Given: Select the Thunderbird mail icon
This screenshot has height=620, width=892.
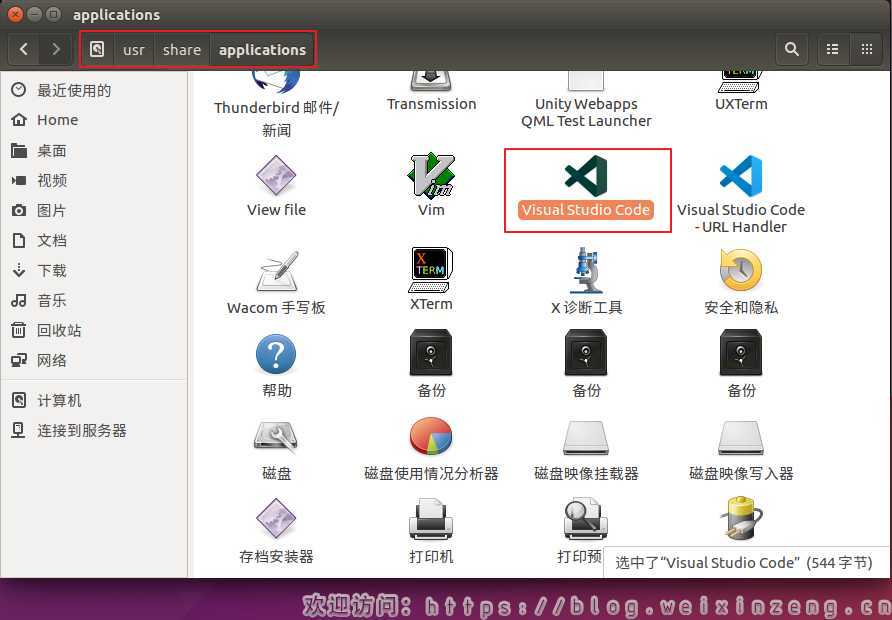Looking at the screenshot, I should 276,81.
